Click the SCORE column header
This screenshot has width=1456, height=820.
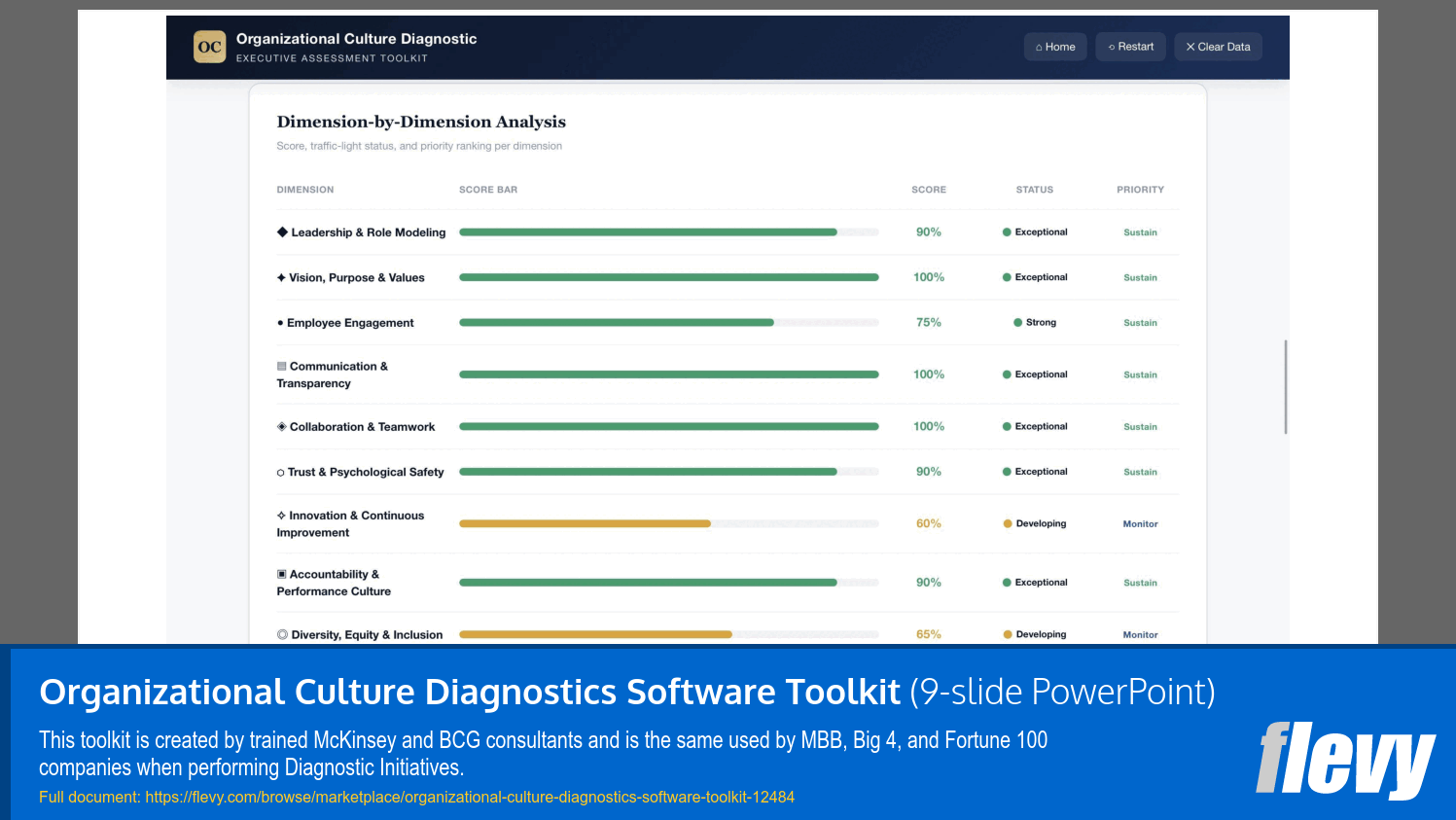[x=929, y=190]
